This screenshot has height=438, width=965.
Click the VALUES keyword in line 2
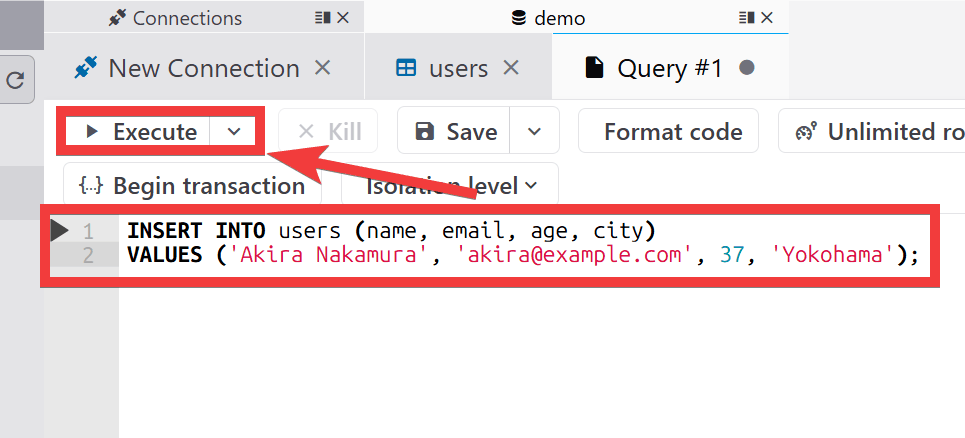165,253
